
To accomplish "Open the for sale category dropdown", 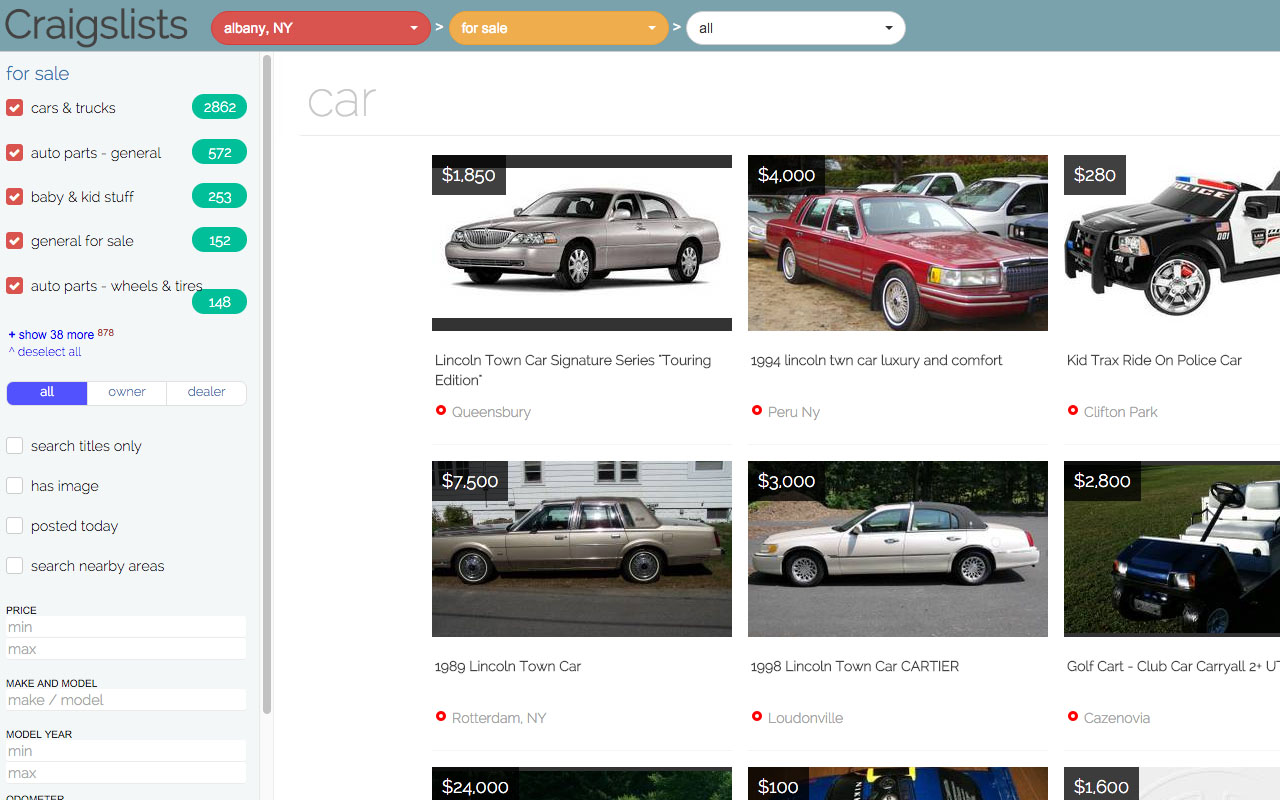I will 559,28.
